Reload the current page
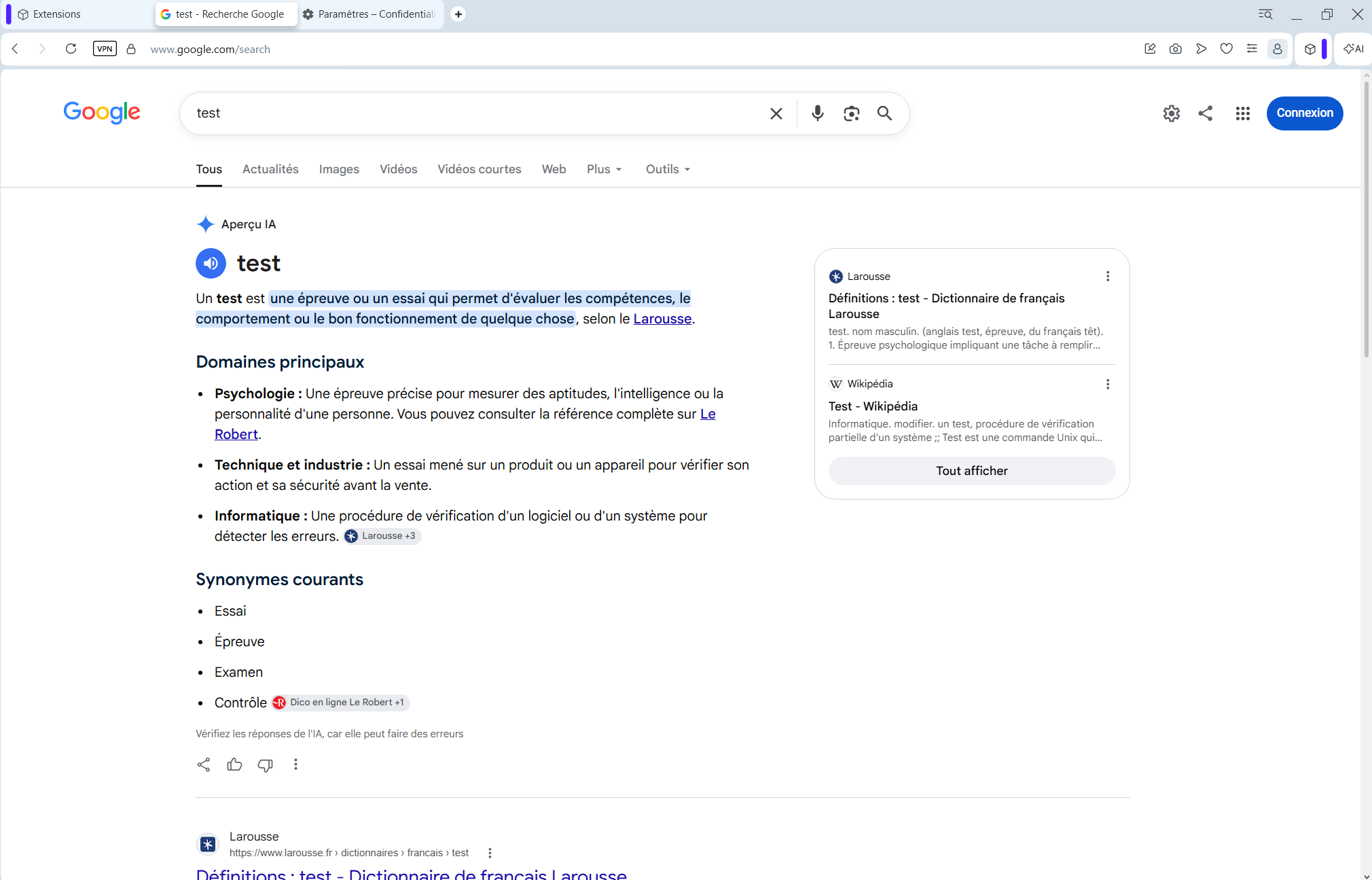Image resolution: width=1372 pixels, height=880 pixels. 71,49
